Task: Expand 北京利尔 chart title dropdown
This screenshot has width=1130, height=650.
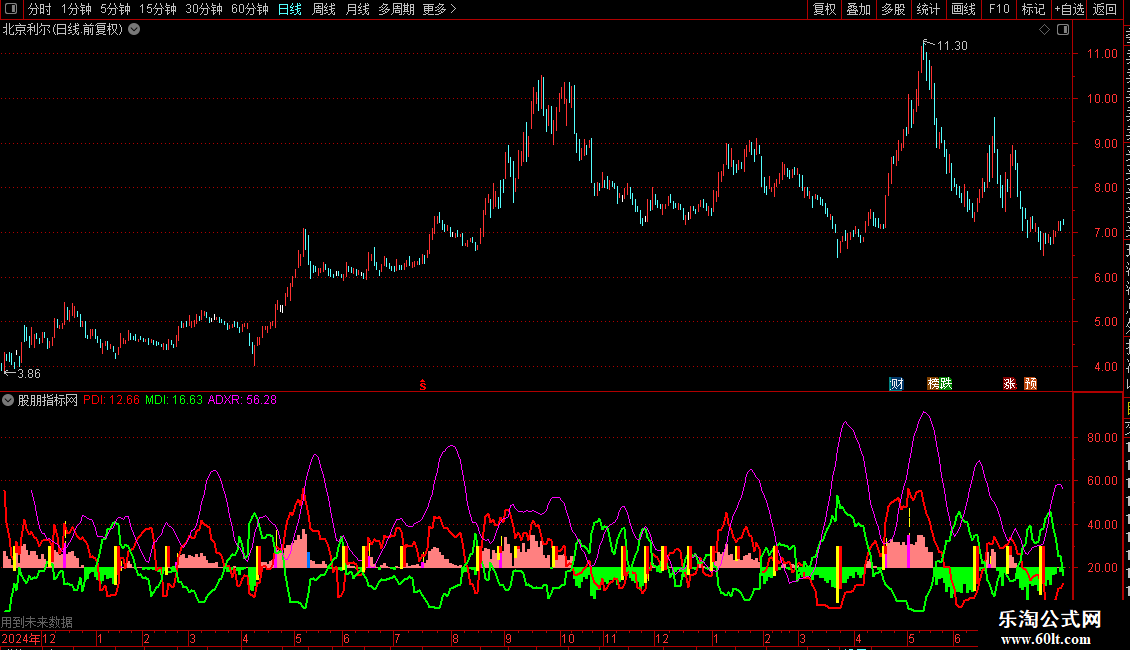Action: 134,30
